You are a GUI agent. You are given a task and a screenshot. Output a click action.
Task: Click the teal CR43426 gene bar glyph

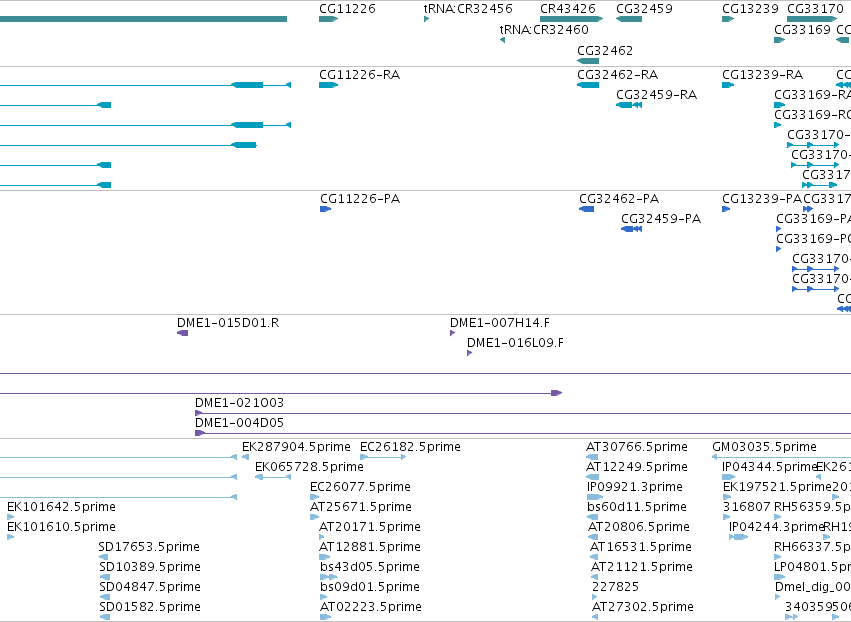click(571, 19)
